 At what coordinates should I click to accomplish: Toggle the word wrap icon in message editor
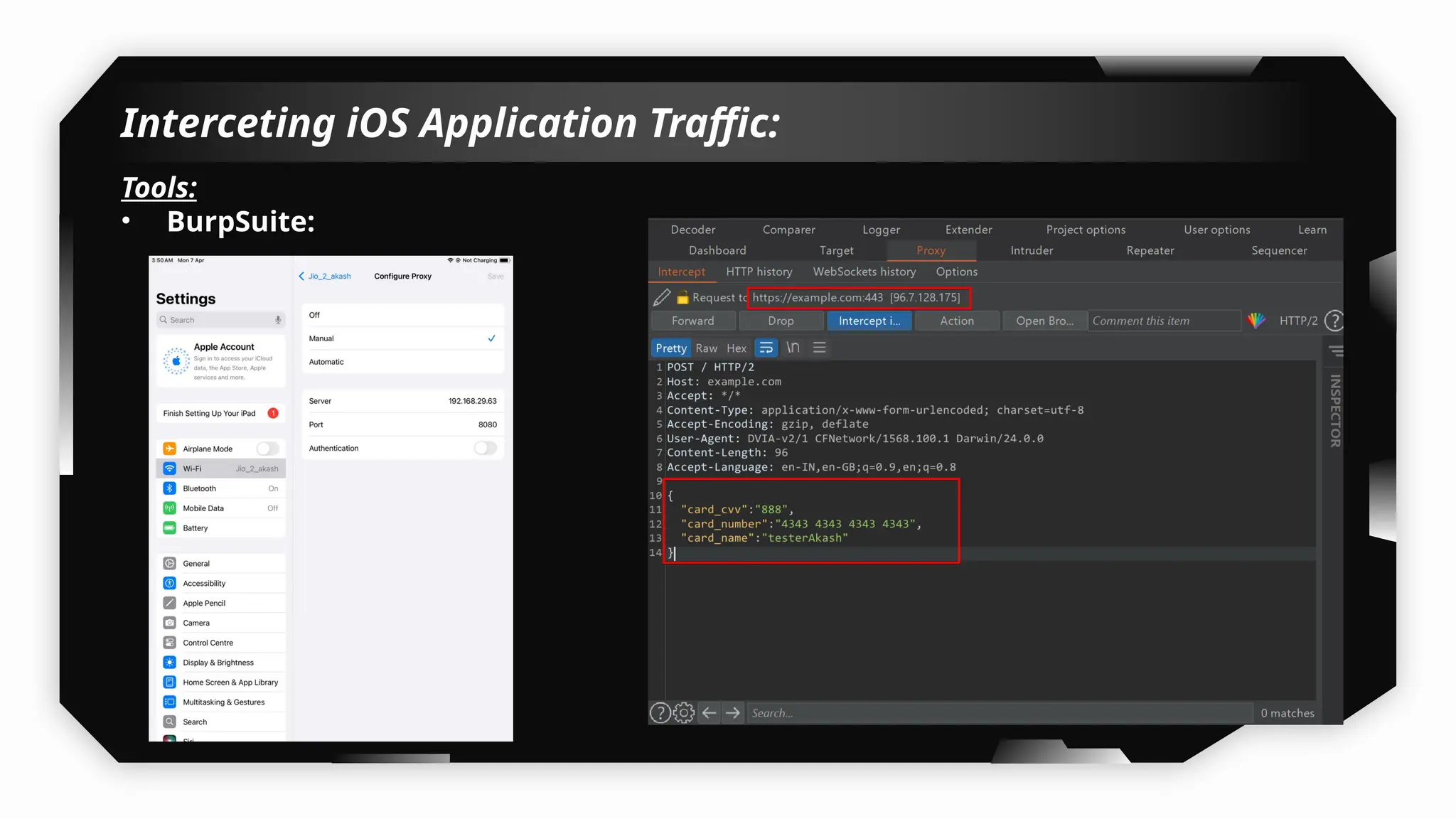(x=766, y=348)
